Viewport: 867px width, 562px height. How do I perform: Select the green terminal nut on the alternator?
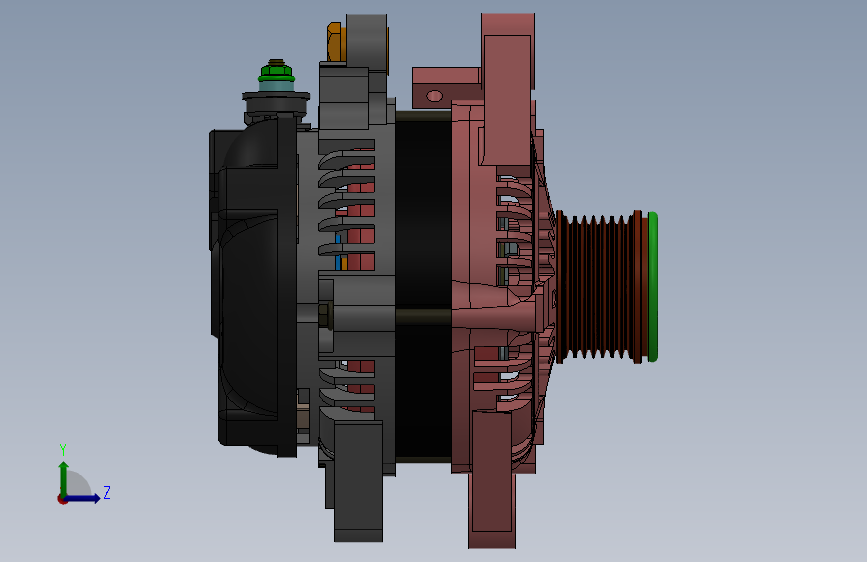276,71
